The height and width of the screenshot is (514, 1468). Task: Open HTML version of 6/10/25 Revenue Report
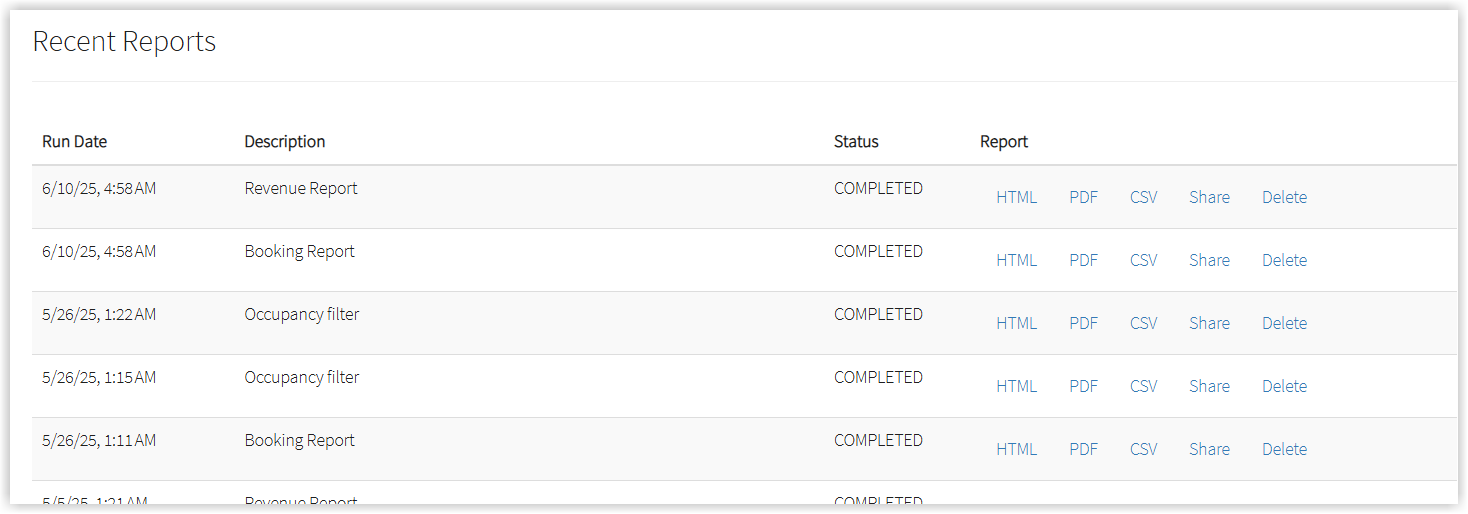pyautogui.click(x=1016, y=197)
